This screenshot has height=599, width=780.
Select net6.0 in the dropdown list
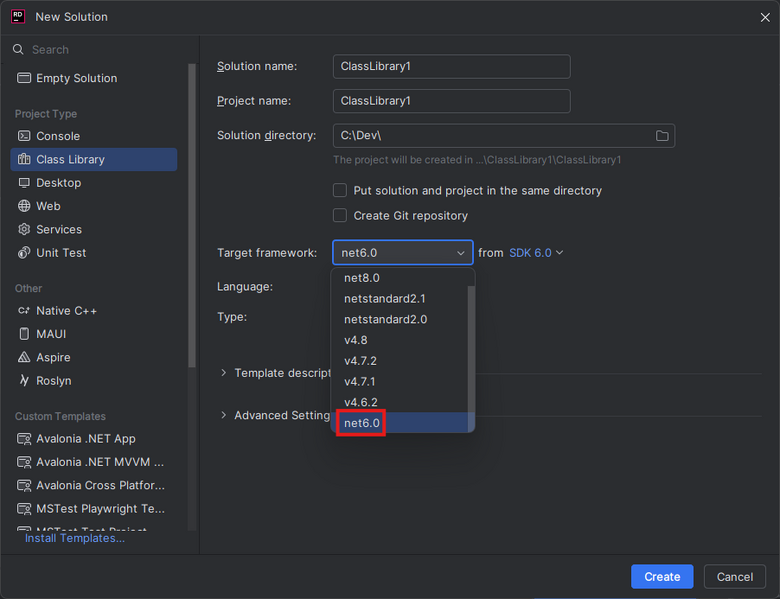coord(399,423)
